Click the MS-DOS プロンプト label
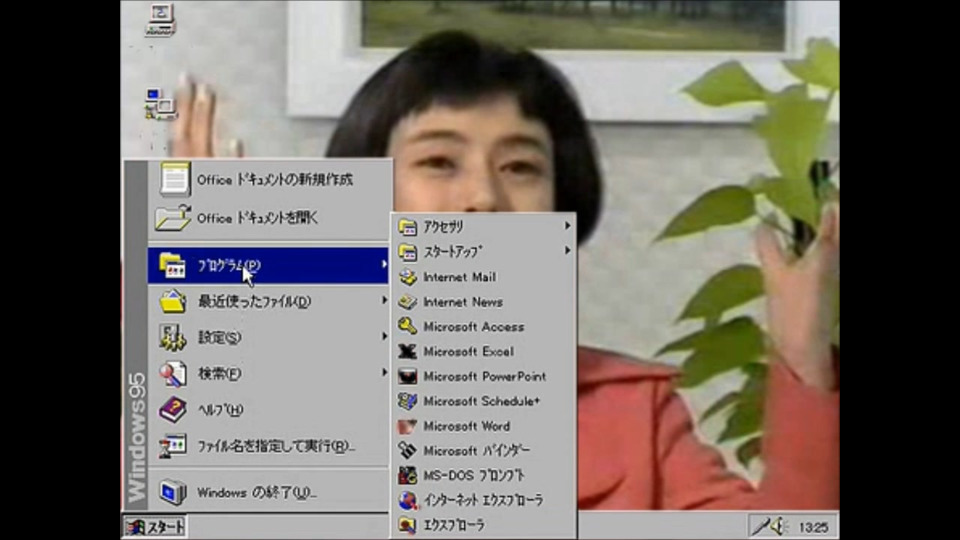The image size is (960, 540). [x=474, y=475]
